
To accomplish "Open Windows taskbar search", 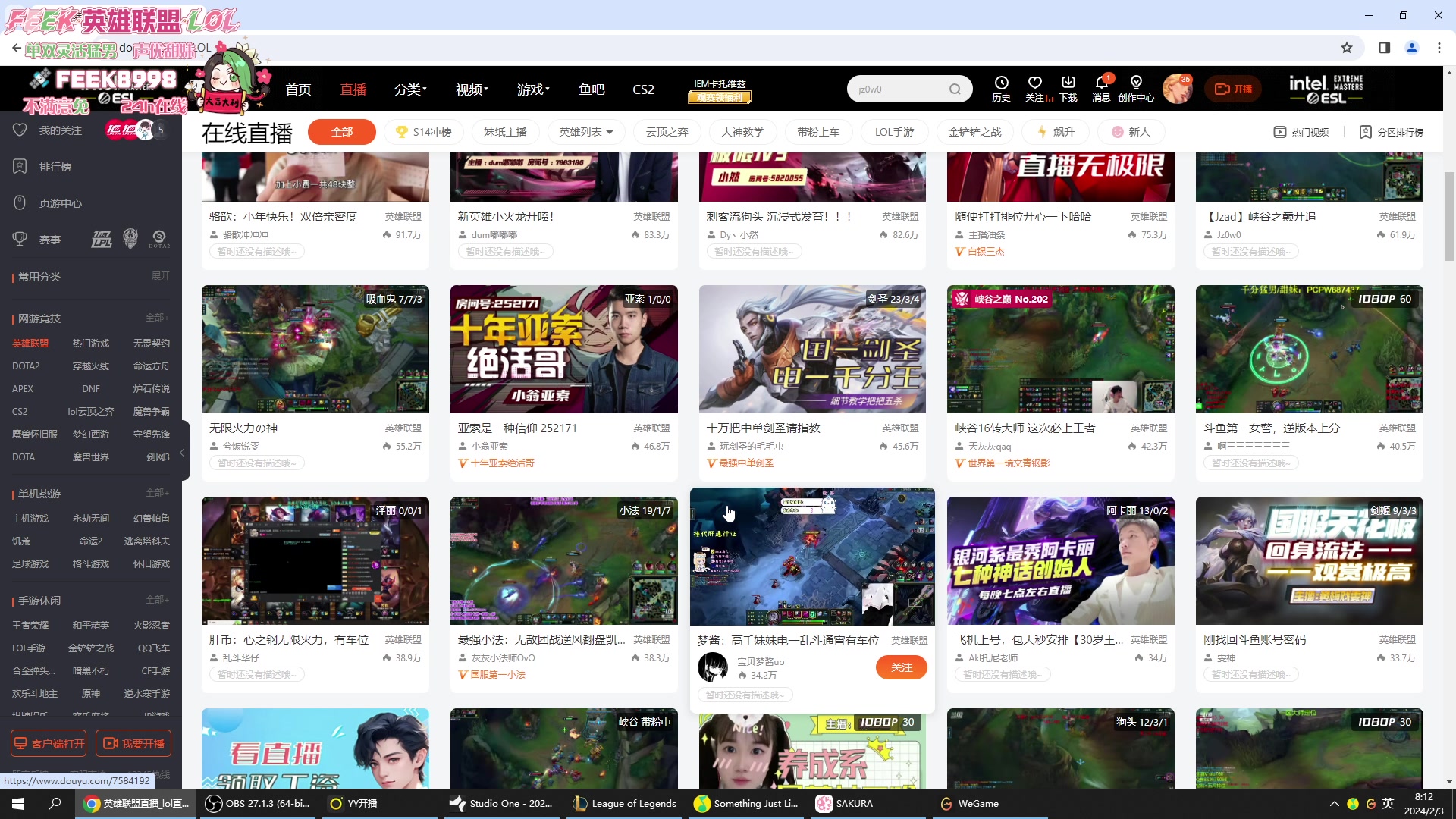I will click(55, 804).
